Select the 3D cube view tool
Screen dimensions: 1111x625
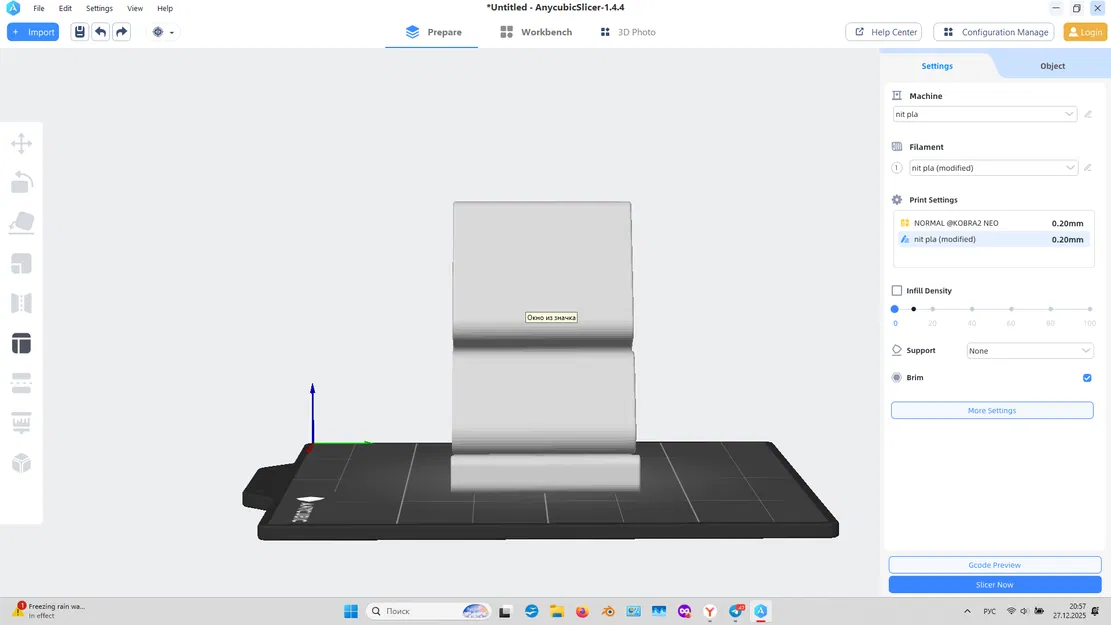[21, 463]
